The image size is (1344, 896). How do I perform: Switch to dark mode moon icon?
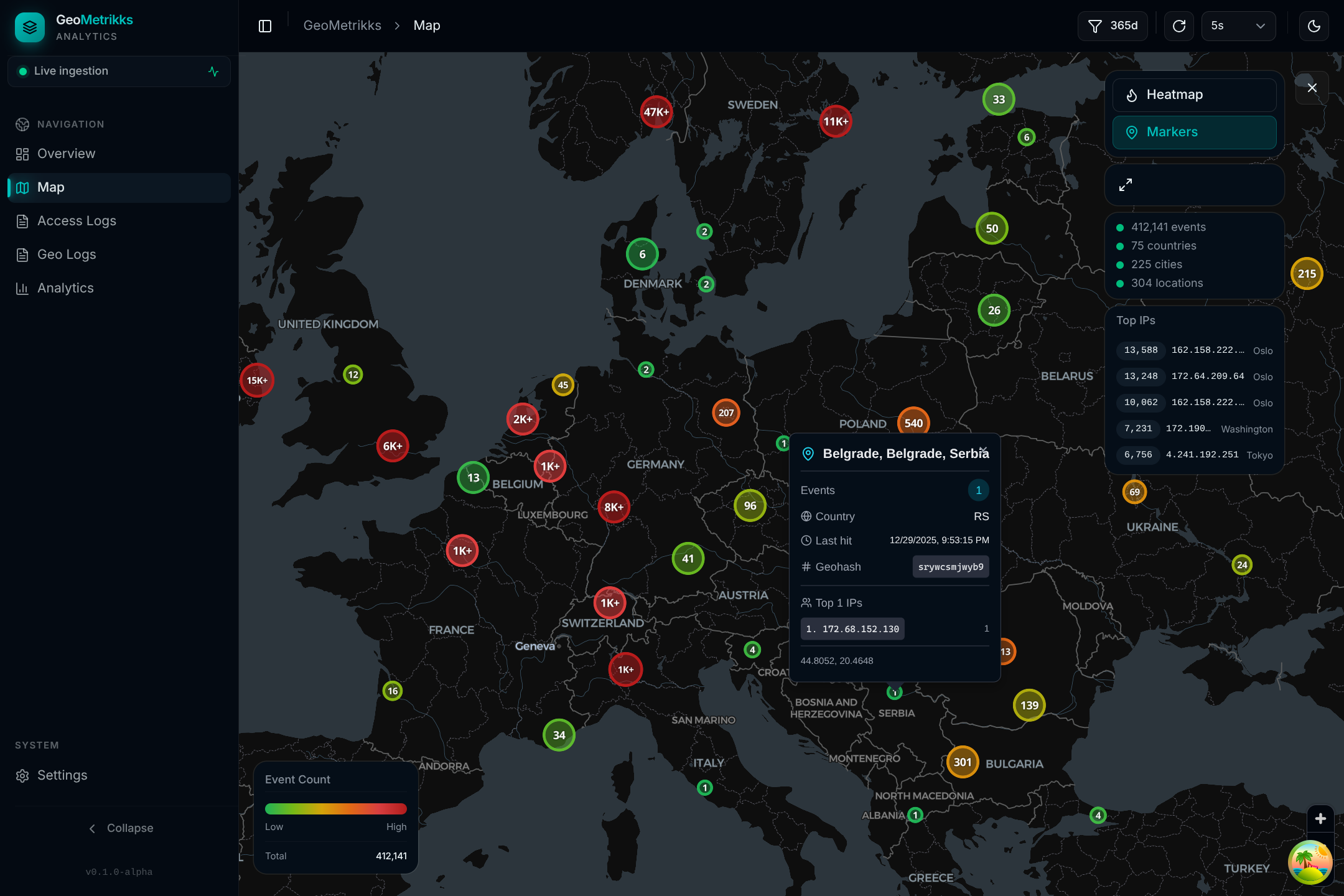pyautogui.click(x=1314, y=26)
